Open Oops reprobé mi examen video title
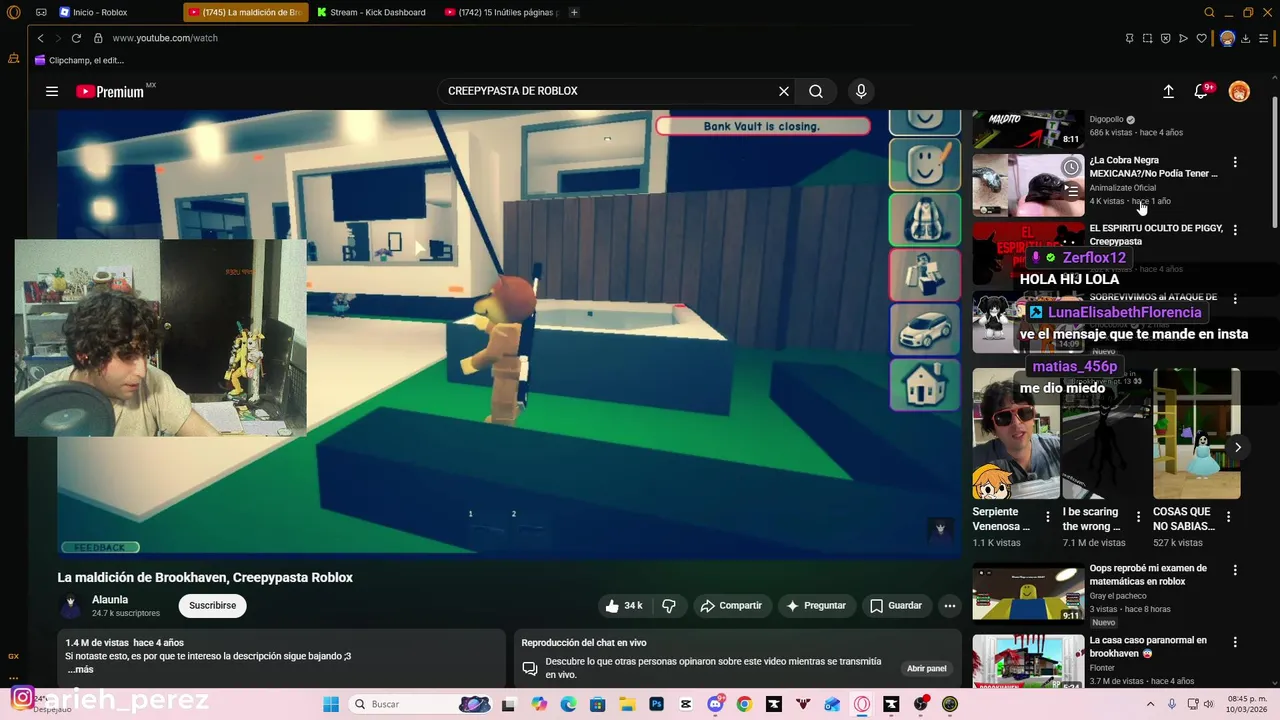Viewport: 1280px width, 720px height. point(1148,575)
